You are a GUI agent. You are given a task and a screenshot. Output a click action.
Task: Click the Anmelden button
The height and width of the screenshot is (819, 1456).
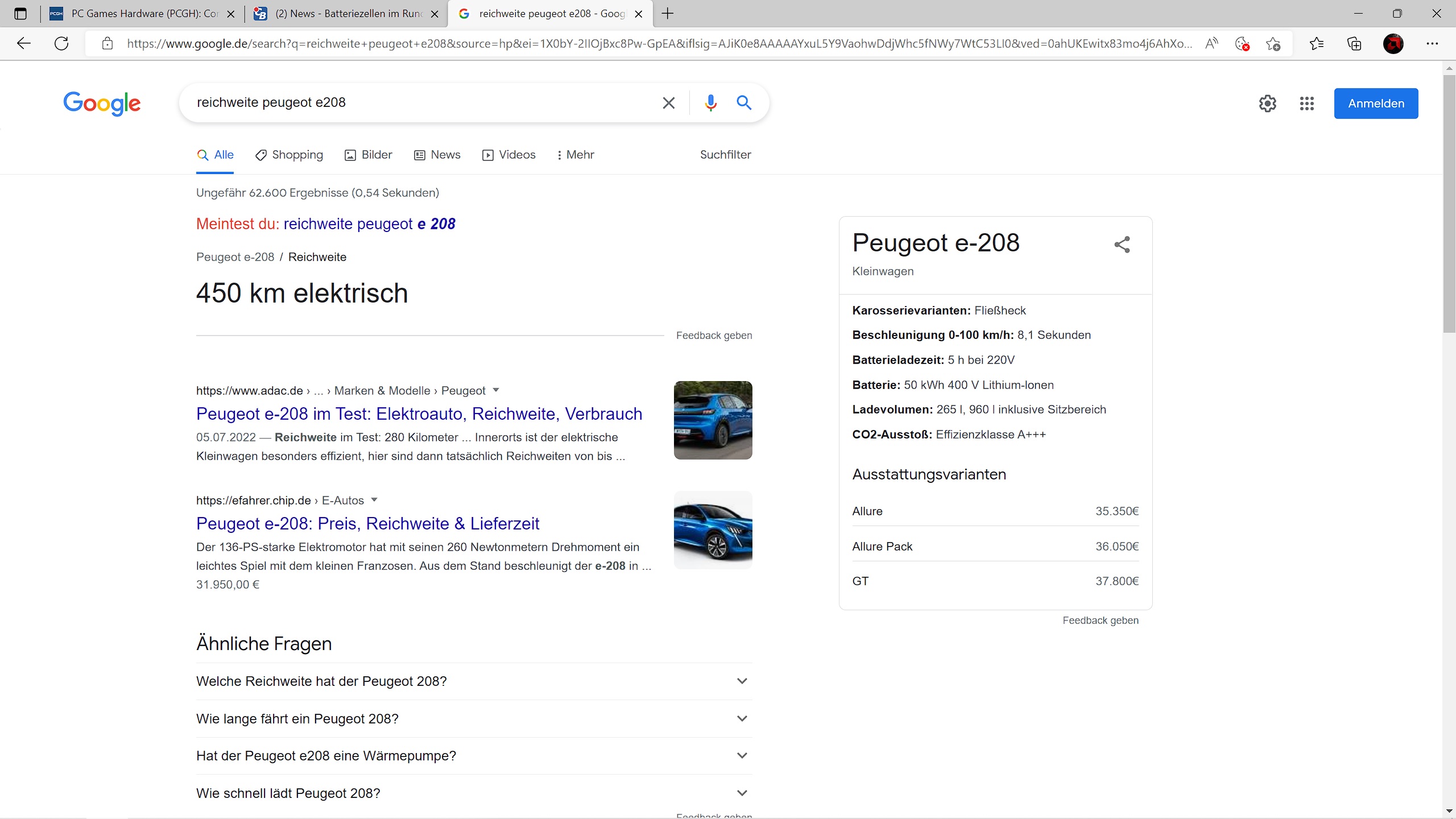coord(1376,104)
